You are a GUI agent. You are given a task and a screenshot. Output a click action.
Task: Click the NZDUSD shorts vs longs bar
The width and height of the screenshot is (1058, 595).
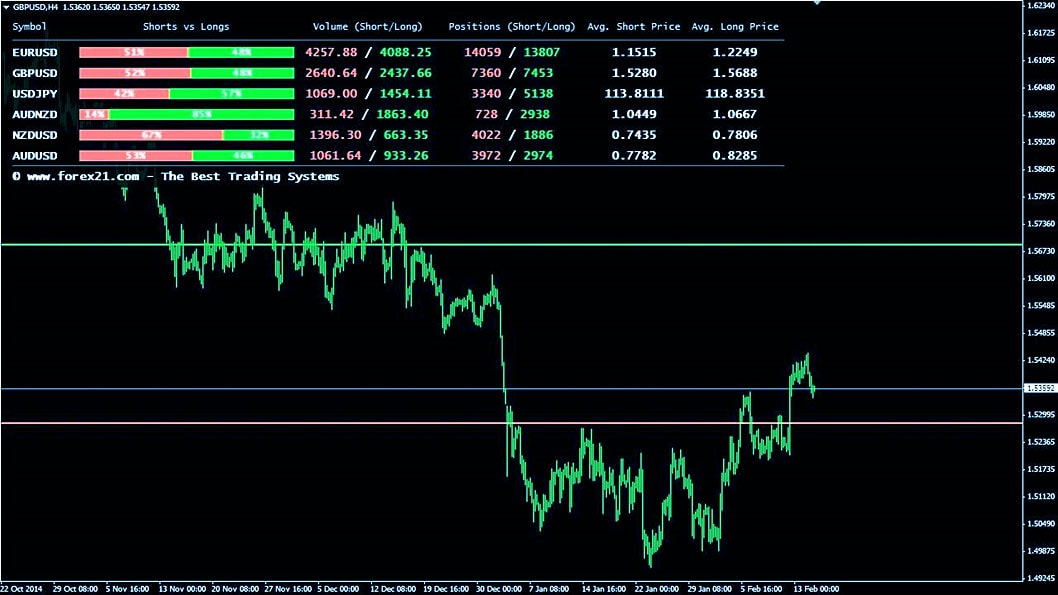[187, 135]
